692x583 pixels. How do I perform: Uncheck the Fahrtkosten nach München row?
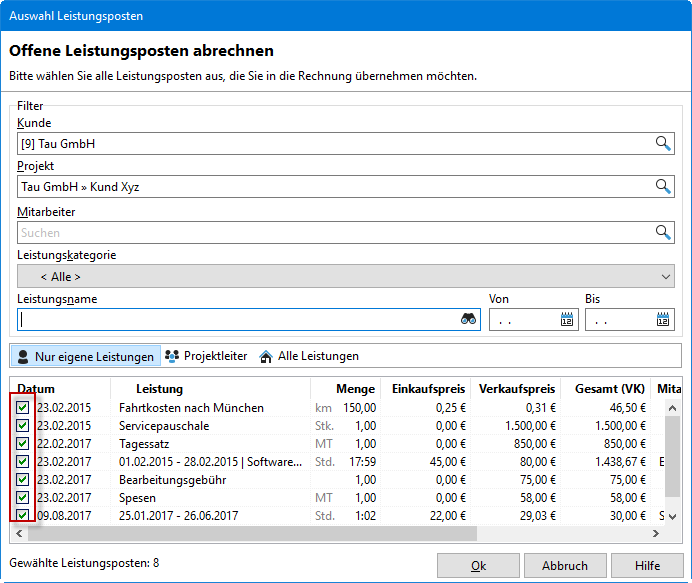point(23,408)
